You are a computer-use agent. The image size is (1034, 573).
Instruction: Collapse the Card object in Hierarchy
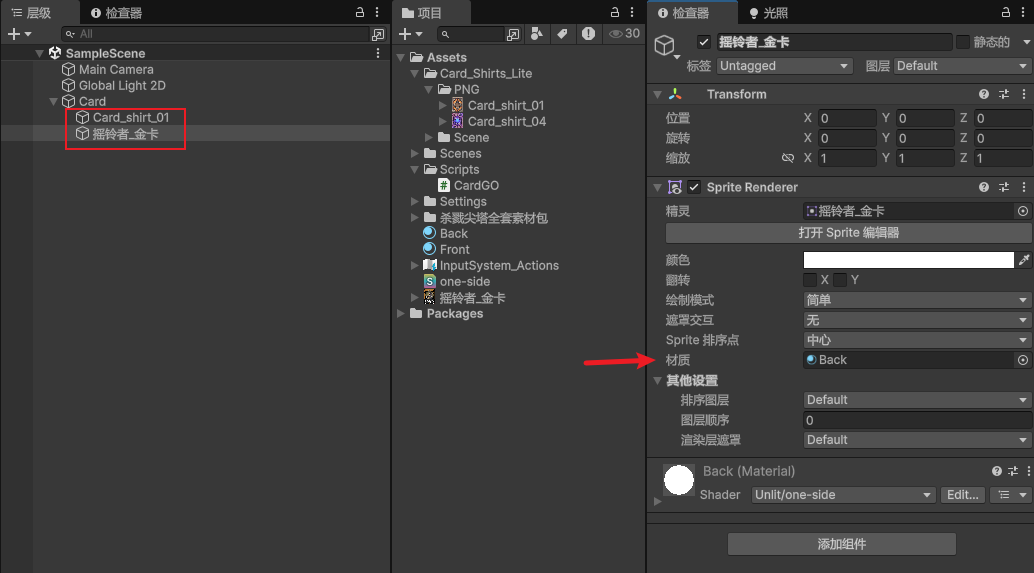pyautogui.click(x=53, y=102)
